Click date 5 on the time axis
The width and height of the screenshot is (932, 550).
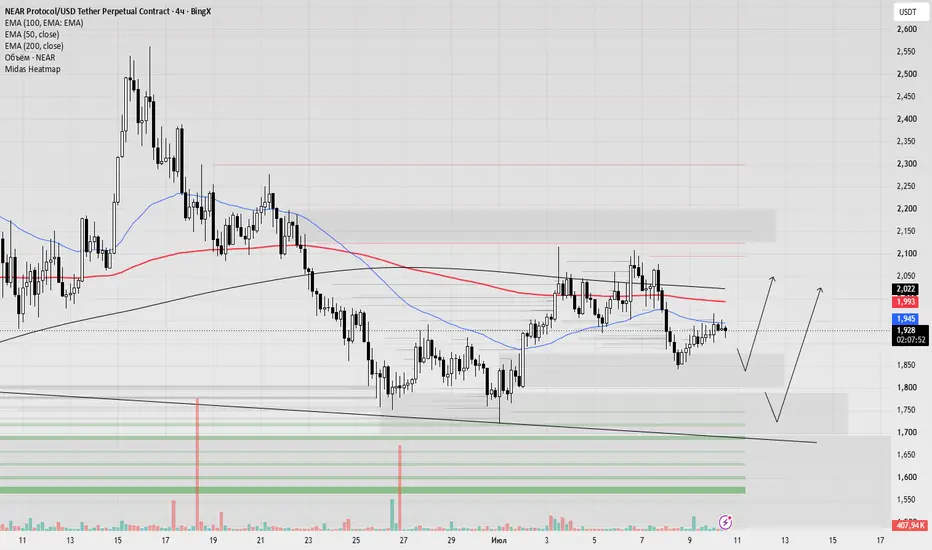coord(594,540)
